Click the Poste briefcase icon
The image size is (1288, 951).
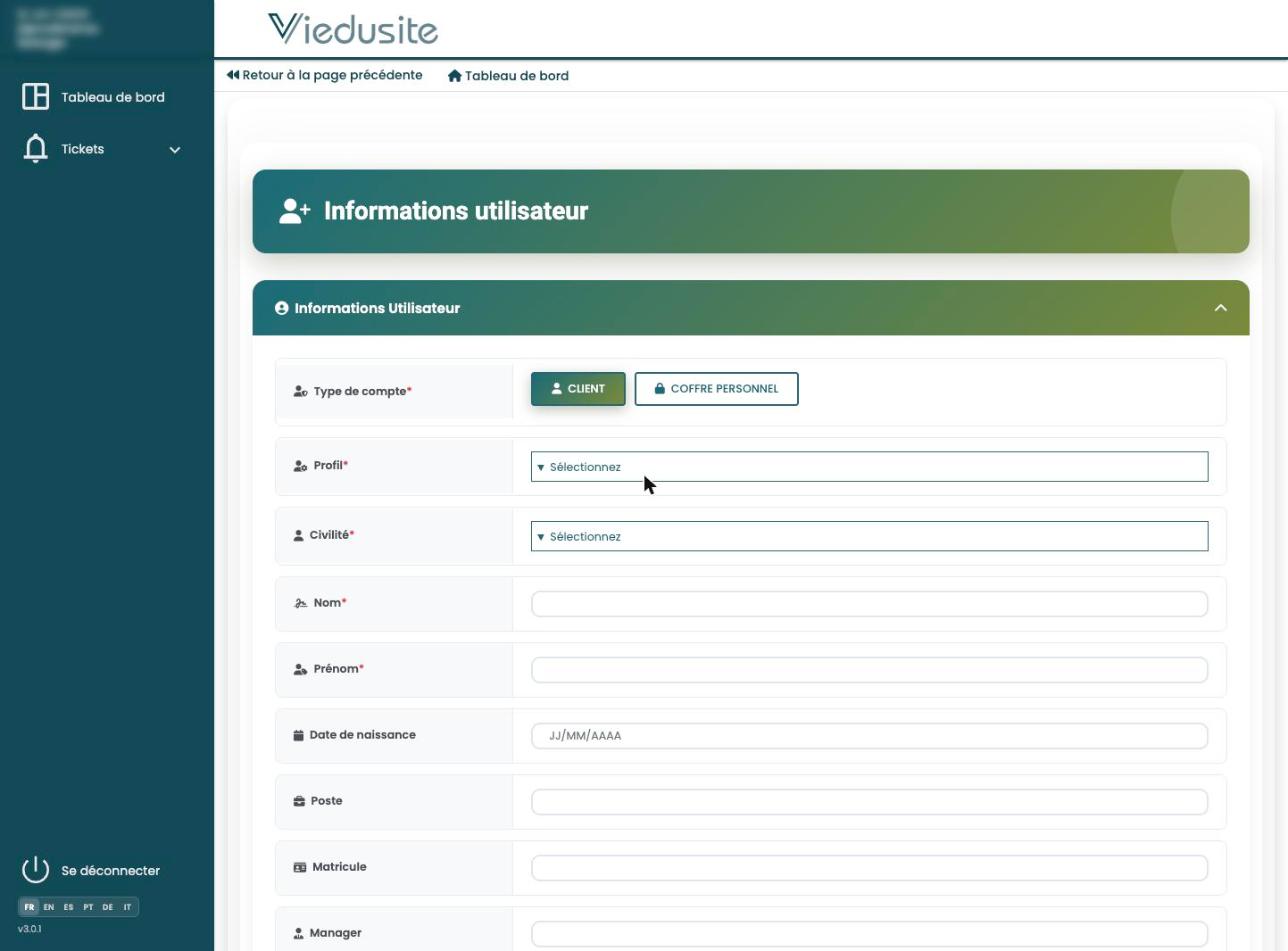[x=299, y=801]
